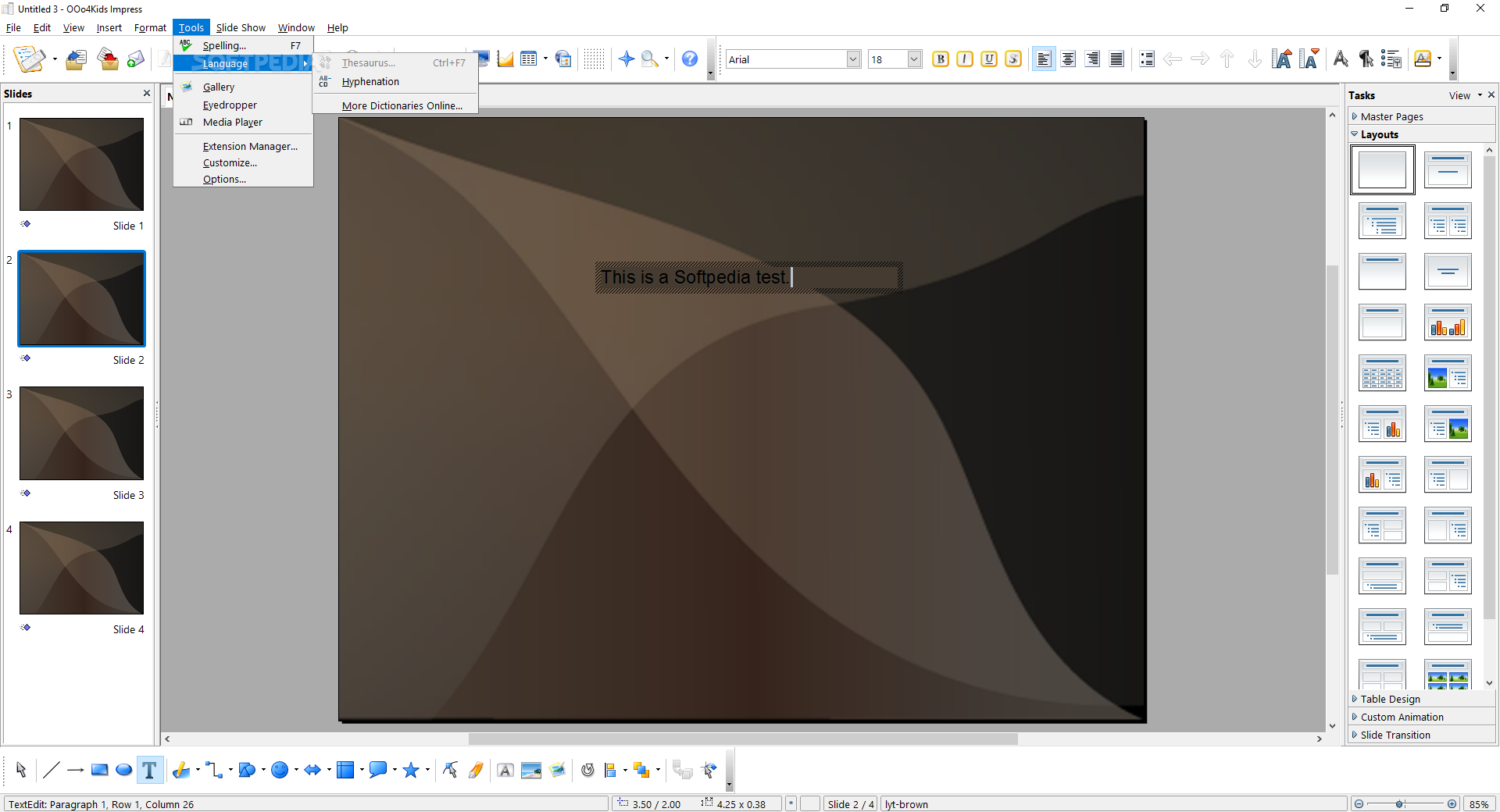Image resolution: width=1500 pixels, height=812 pixels.
Task: Set text alignment to justified
Action: coord(1116,59)
